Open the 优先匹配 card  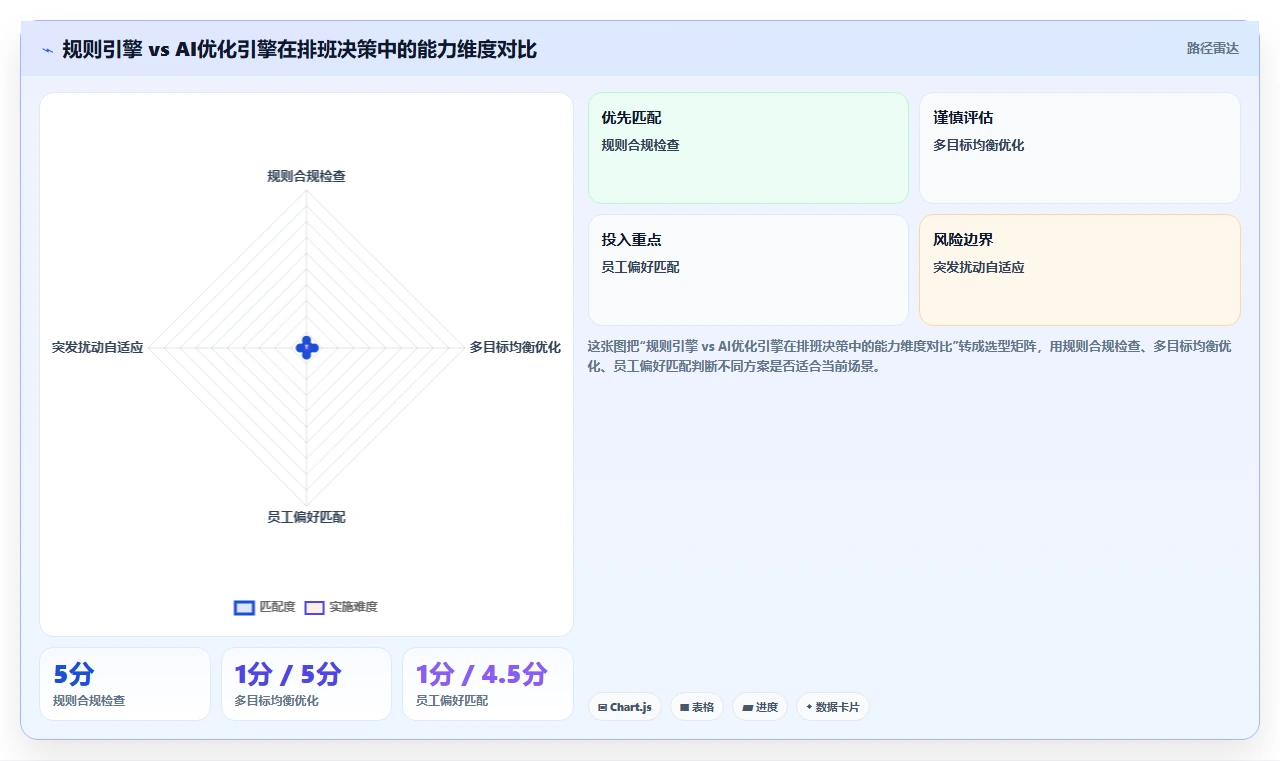(x=748, y=148)
